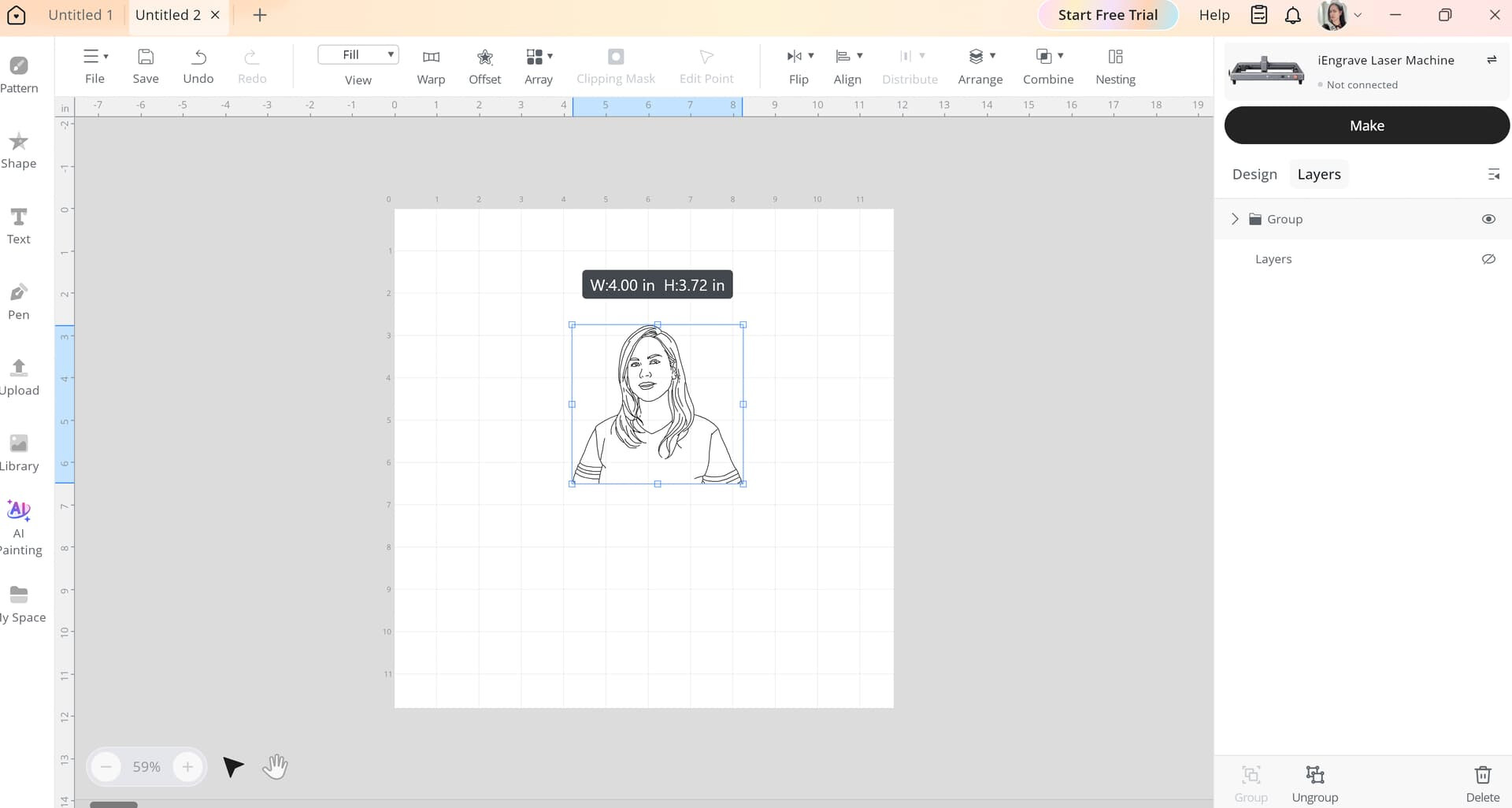
Task: Switch to the Design tab
Action: click(x=1254, y=174)
